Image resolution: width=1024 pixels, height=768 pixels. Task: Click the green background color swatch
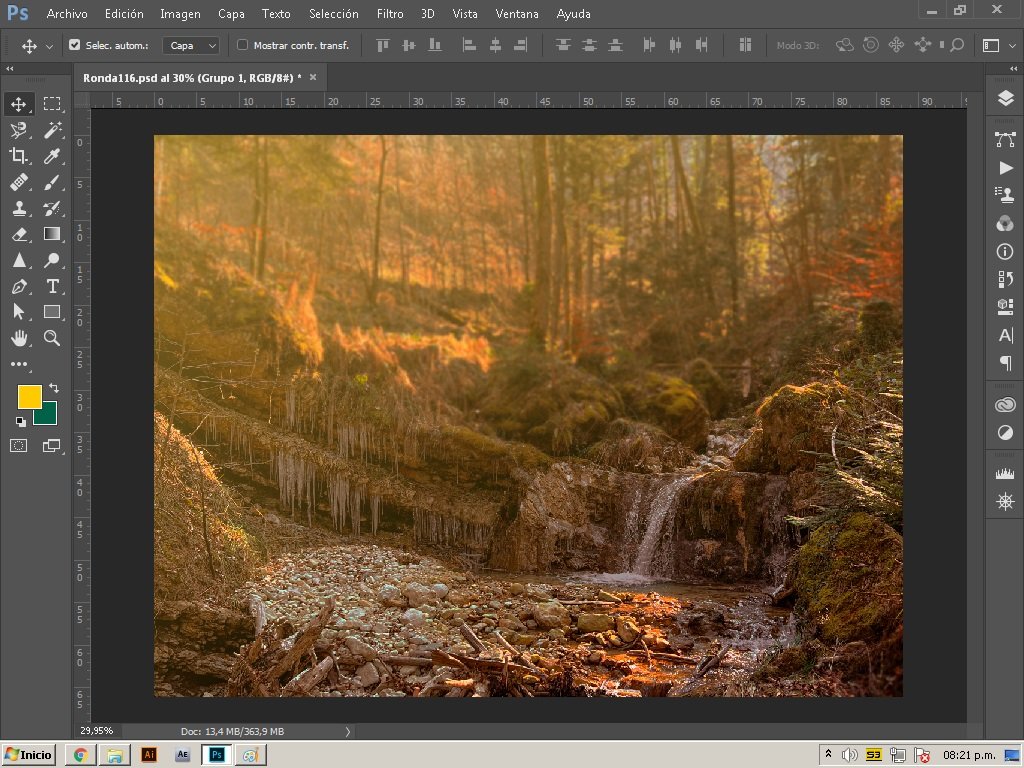coord(50,416)
